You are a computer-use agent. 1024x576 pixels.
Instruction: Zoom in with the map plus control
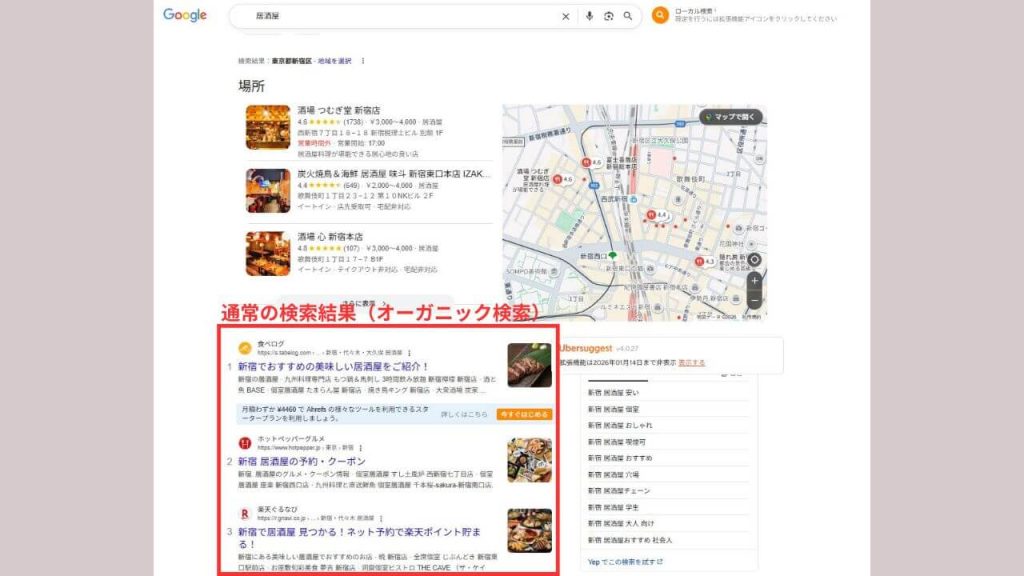[x=755, y=281]
